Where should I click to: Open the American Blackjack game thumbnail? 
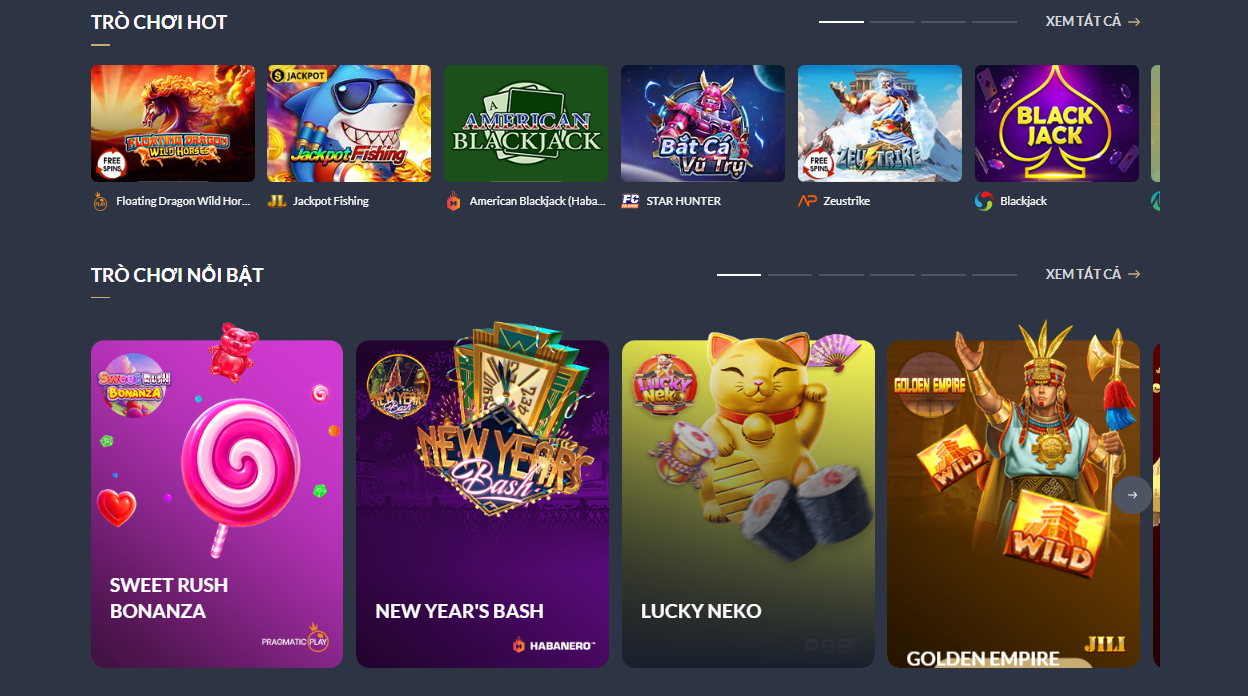(x=526, y=124)
